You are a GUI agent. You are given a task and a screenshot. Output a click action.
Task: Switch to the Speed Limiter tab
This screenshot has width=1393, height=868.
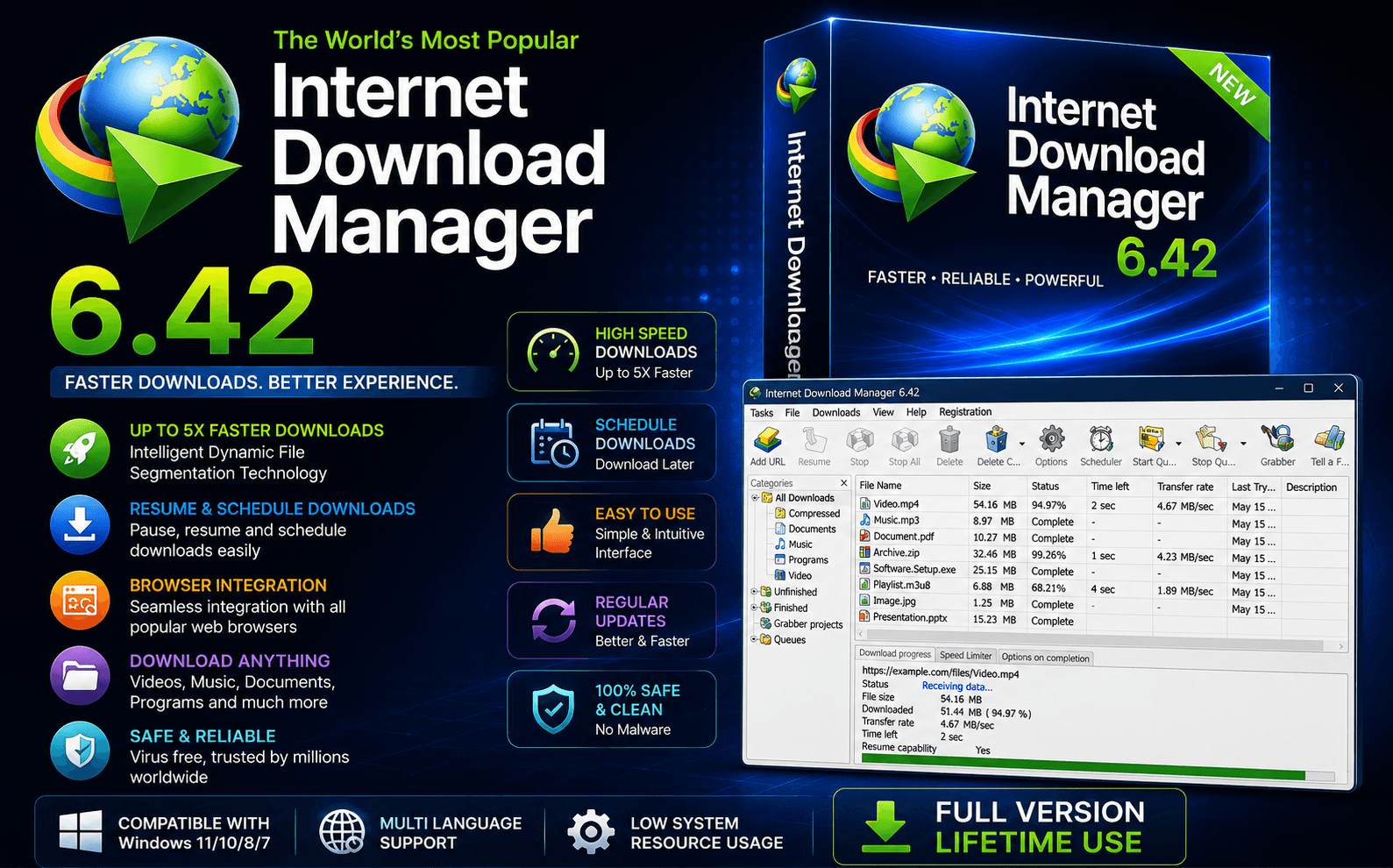(x=966, y=656)
